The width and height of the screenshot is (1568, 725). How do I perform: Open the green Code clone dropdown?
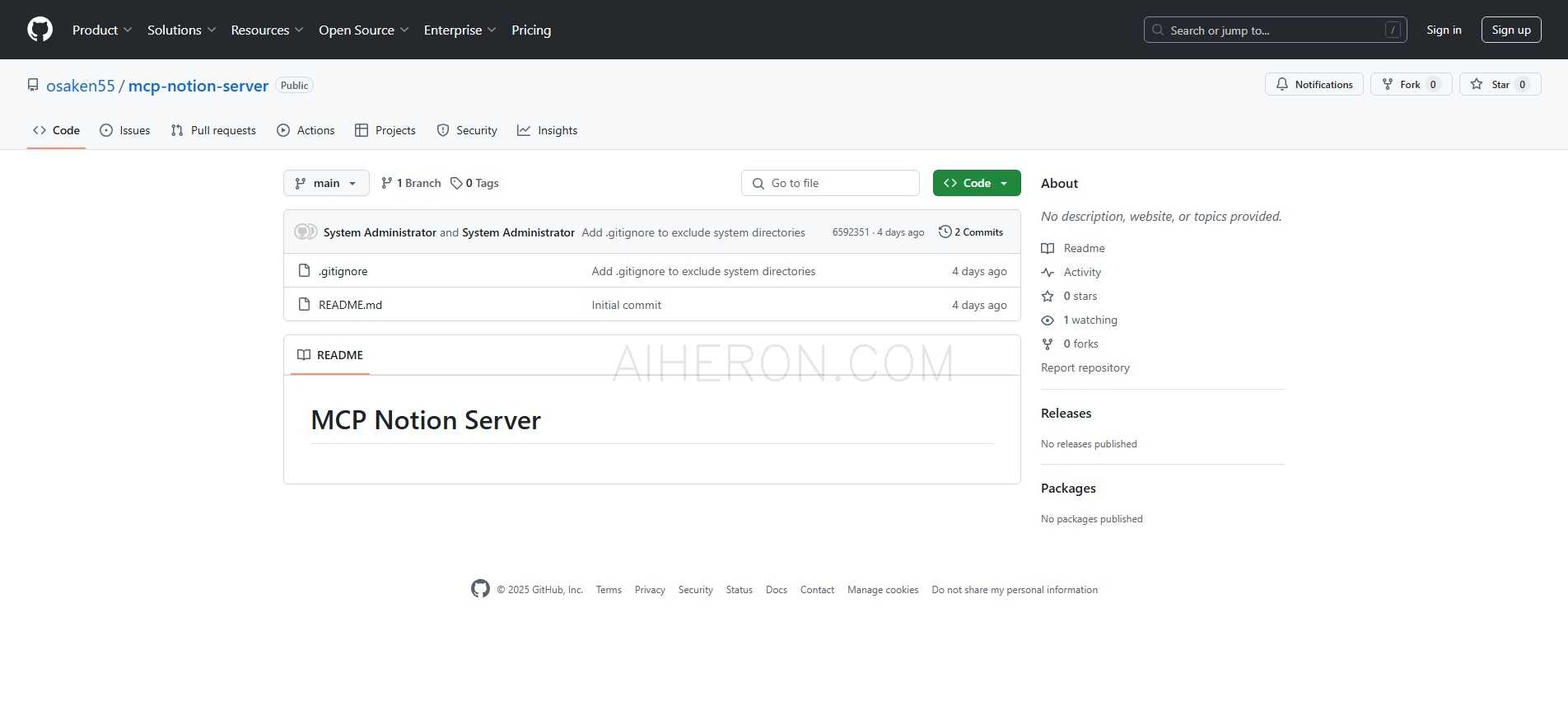[977, 183]
